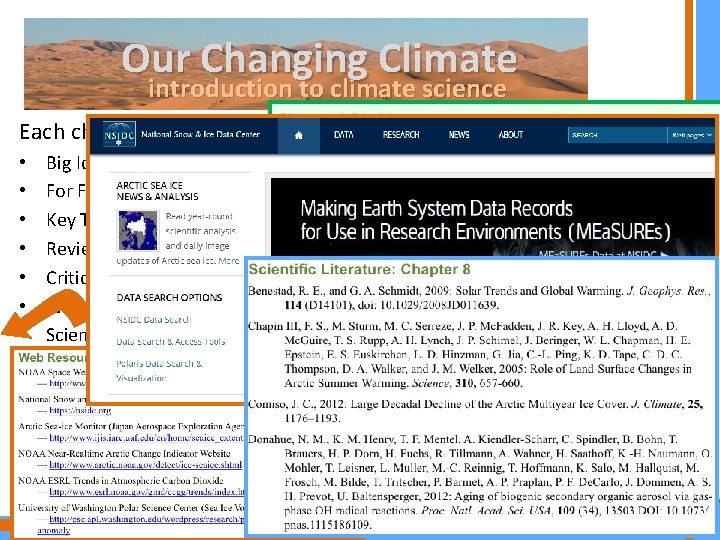
Task: Click the University of Washington Polar Science Center text
Action: coord(131,508)
